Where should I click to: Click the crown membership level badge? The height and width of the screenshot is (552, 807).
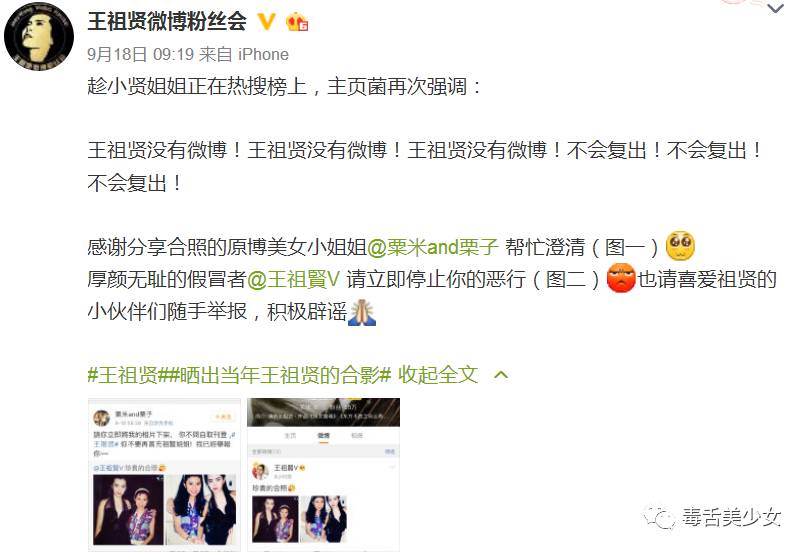point(297,22)
